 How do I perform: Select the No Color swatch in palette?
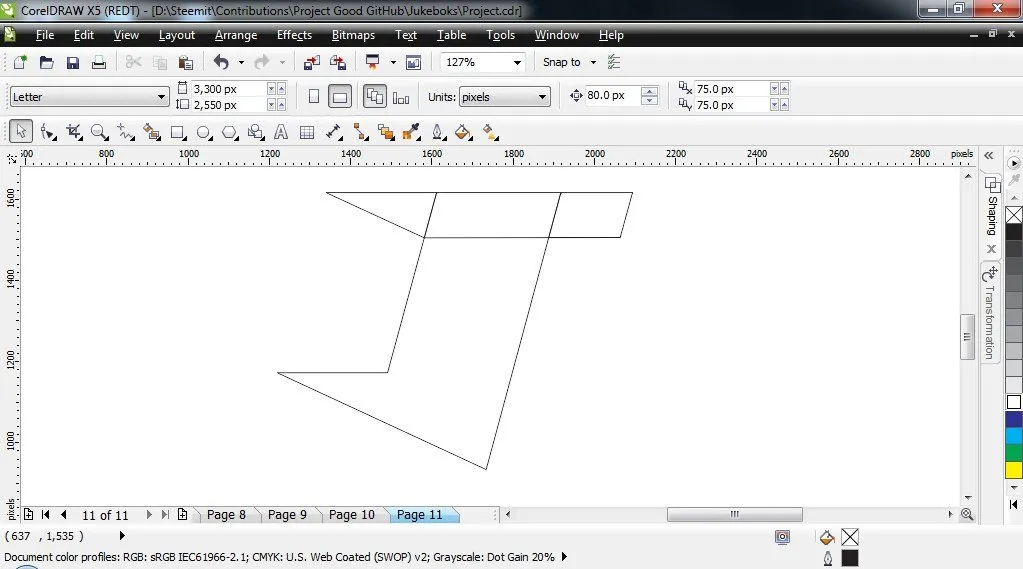point(1014,215)
